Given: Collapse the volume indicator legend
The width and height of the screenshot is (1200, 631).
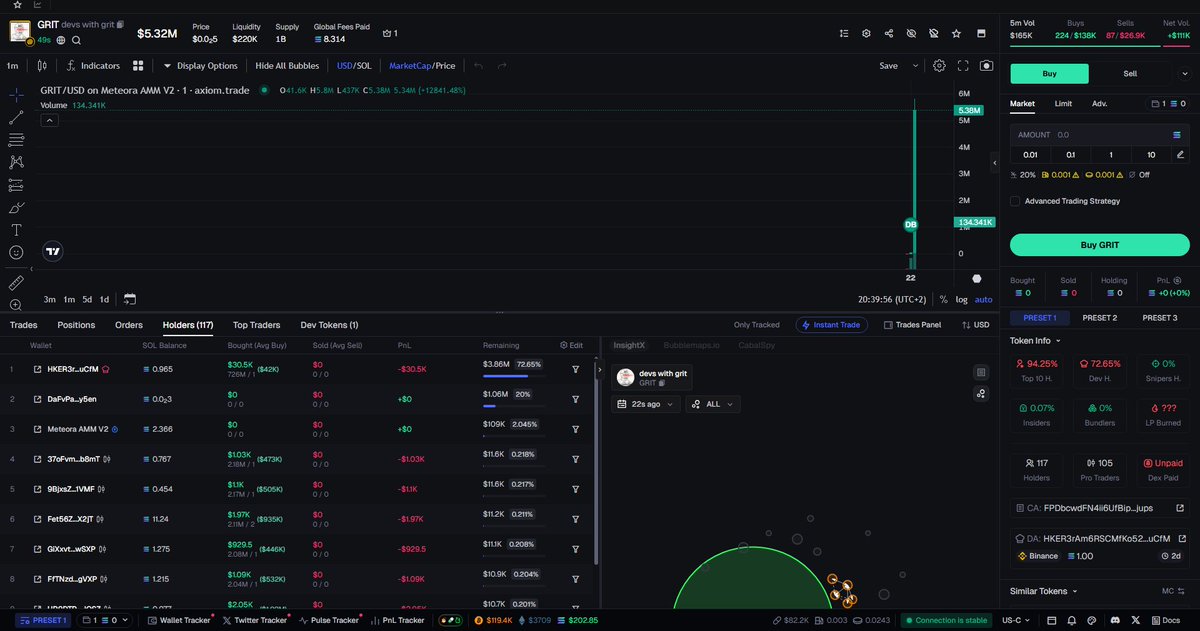Looking at the screenshot, I should [49, 120].
